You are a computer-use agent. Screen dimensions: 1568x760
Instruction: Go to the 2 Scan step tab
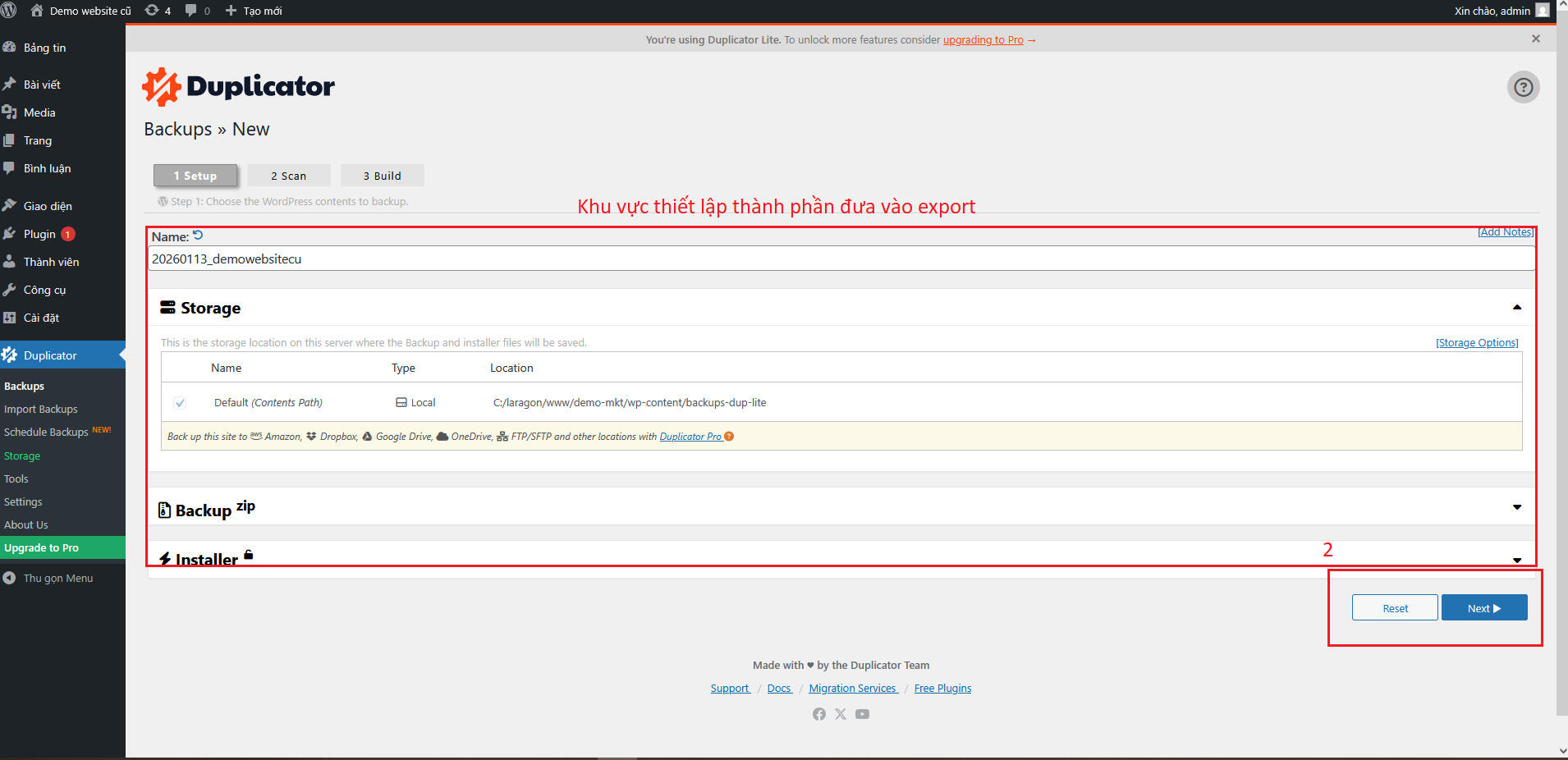[x=288, y=176]
